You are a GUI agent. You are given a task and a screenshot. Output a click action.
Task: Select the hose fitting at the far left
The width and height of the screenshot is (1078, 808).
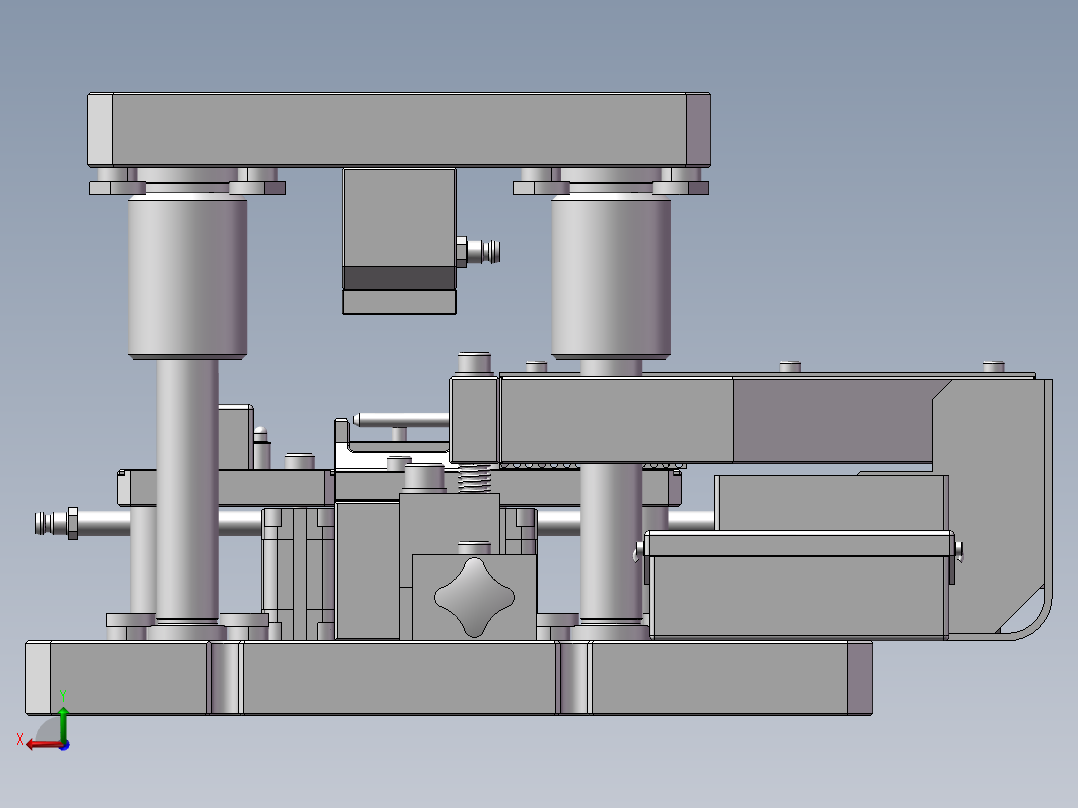(x=56, y=523)
